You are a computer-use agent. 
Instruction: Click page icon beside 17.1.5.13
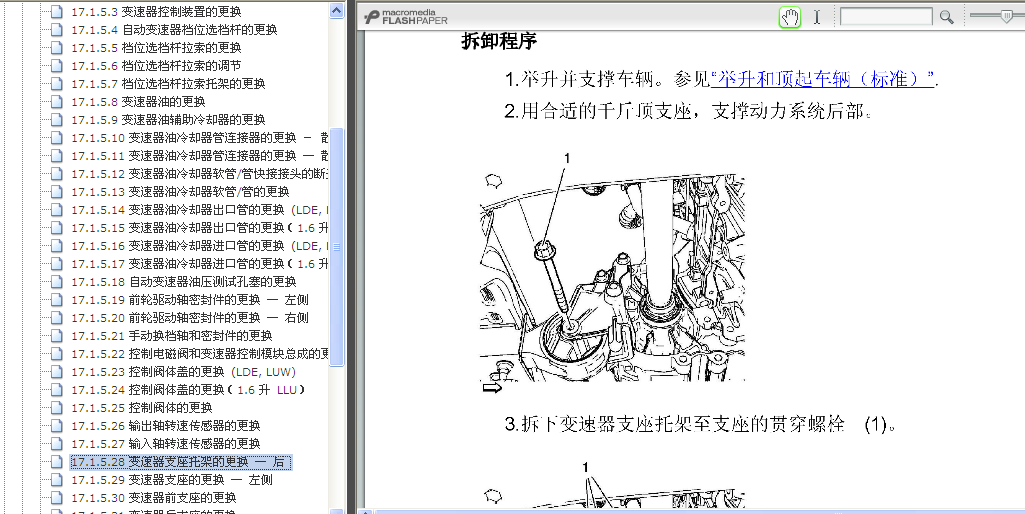(x=56, y=192)
